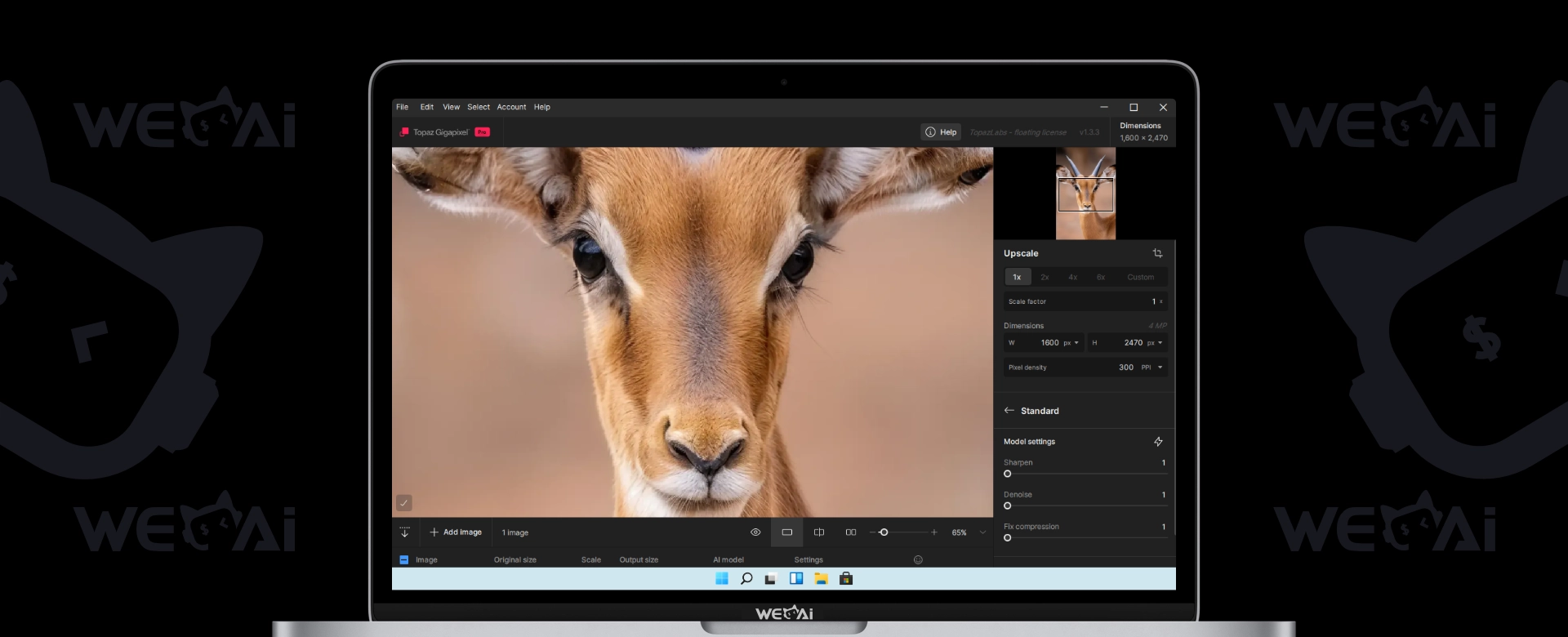This screenshot has width=1568, height=637.
Task: Click the zoom slider handle
Action: click(x=884, y=532)
